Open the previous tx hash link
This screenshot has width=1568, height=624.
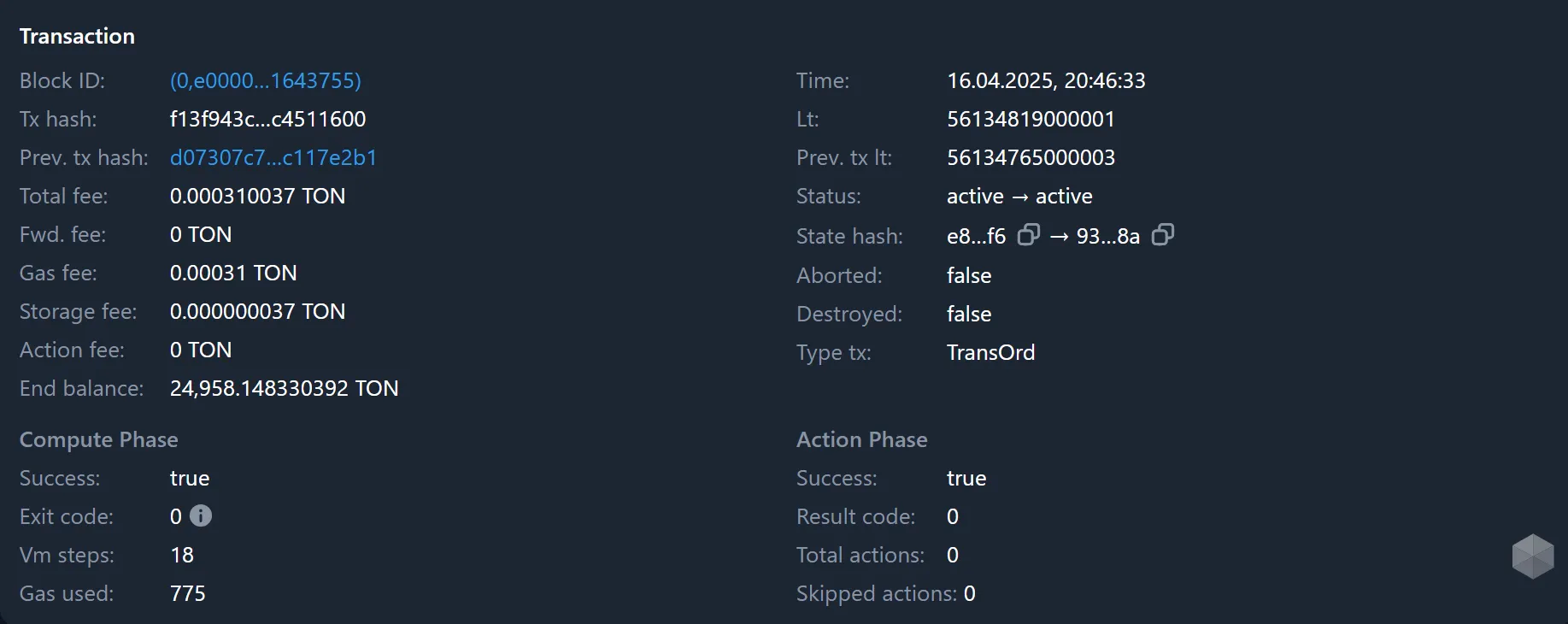[x=273, y=157]
